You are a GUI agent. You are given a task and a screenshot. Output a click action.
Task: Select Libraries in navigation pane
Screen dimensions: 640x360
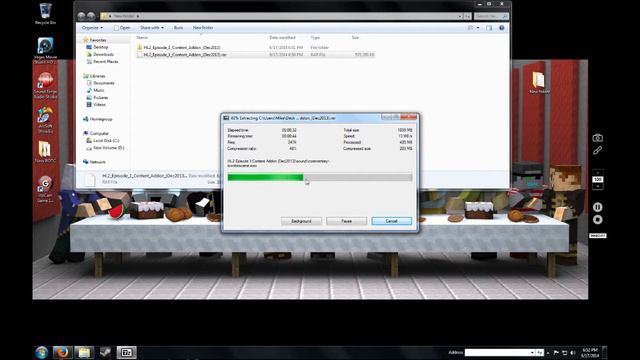(x=94, y=76)
